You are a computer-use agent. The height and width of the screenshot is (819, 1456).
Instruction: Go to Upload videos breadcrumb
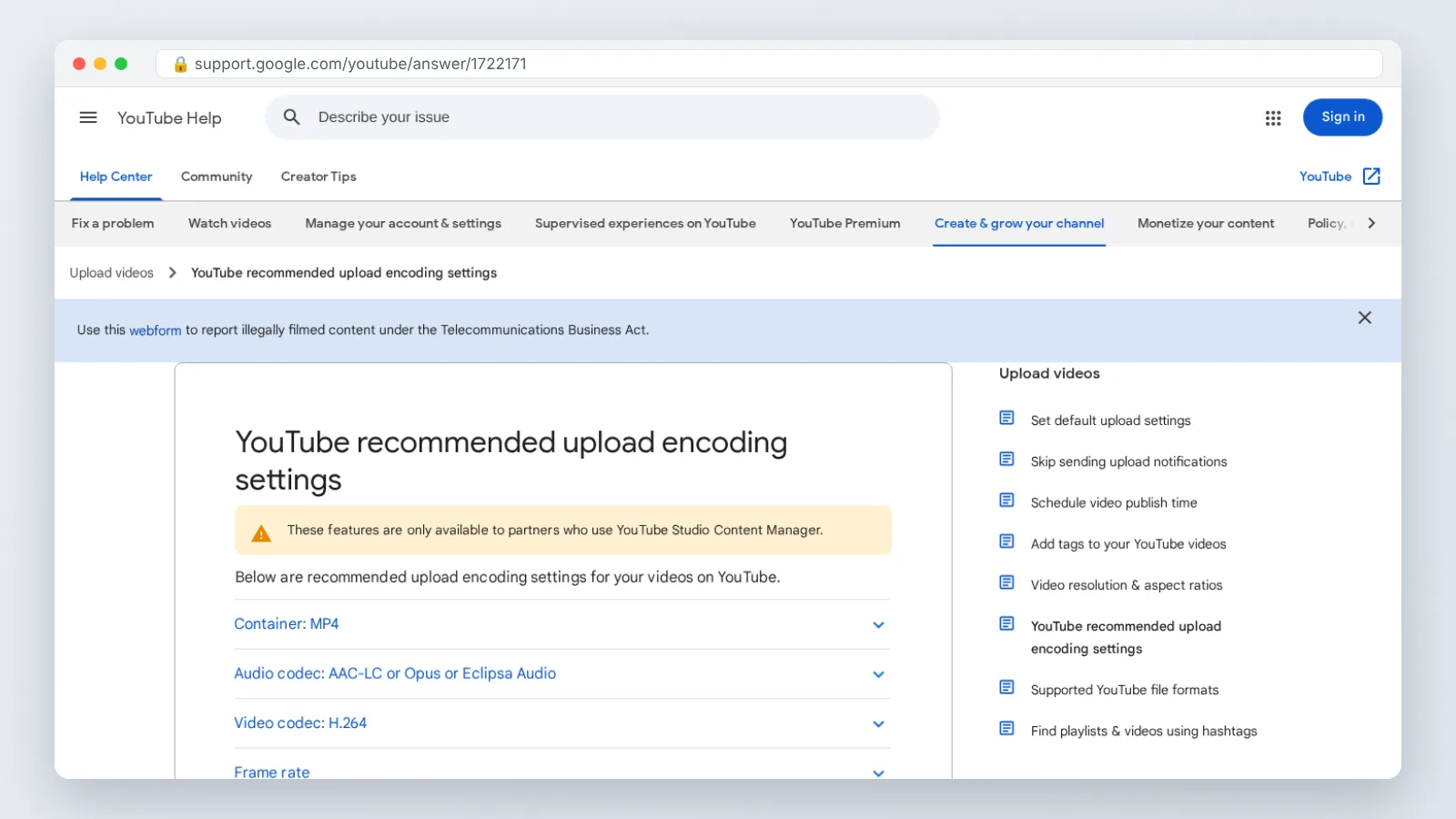111,273
